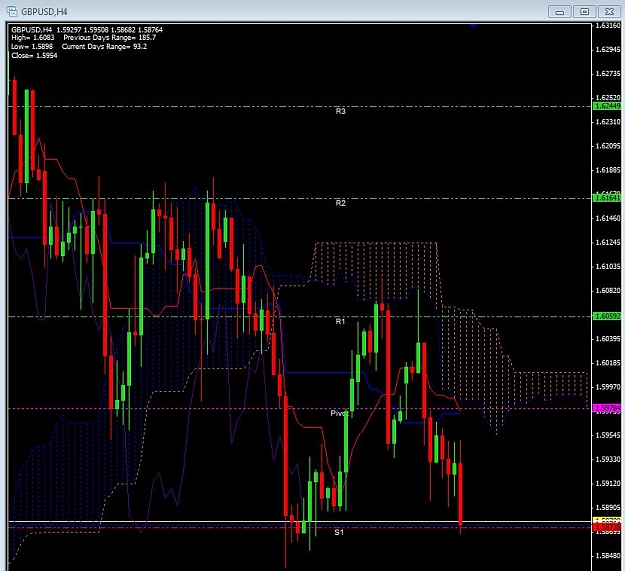Click the green 1.62449 price tag
Viewport: 625px width, 571px height.
[607, 106]
